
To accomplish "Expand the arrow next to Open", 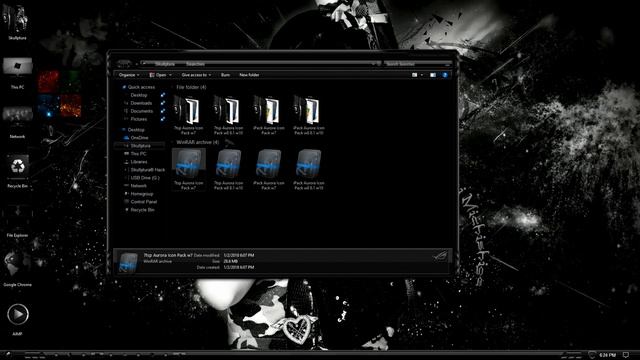I will click(x=170, y=75).
